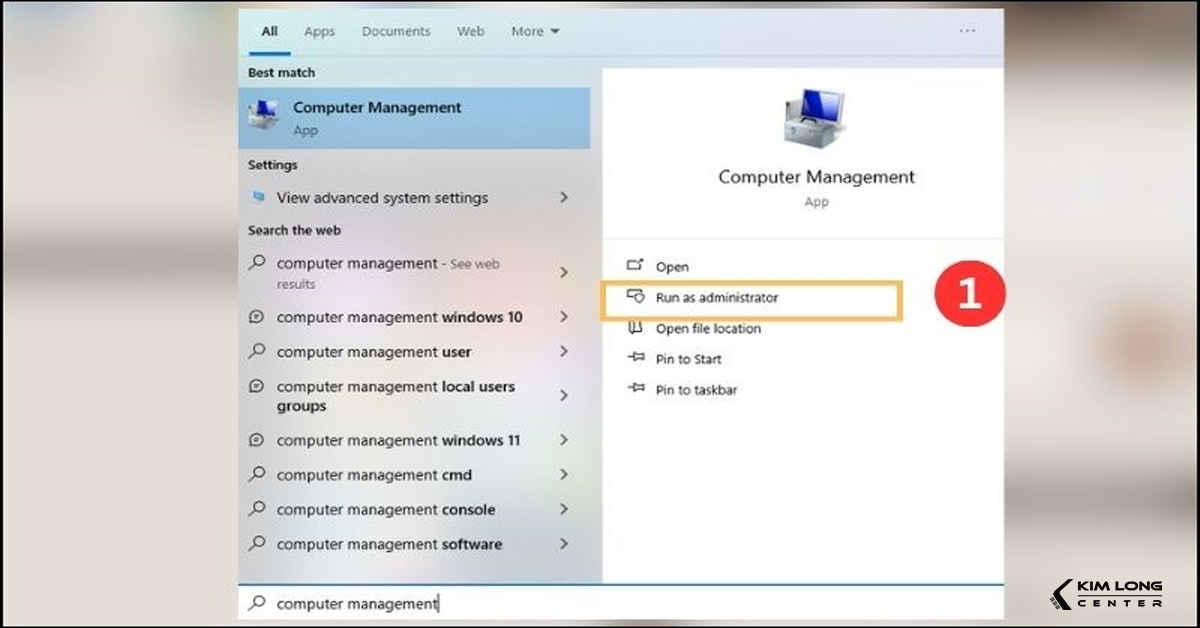Switch to the Apps tab
The height and width of the screenshot is (628, 1200).
pyautogui.click(x=319, y=31)
